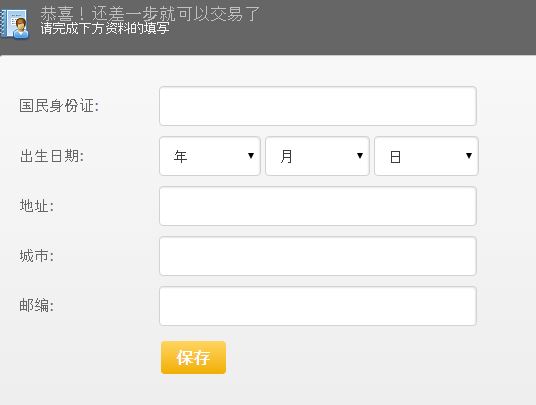Click the 恭喜！还差一步就可以交易了 heading
Screen dimensions: 536x405
click(150, 14)
